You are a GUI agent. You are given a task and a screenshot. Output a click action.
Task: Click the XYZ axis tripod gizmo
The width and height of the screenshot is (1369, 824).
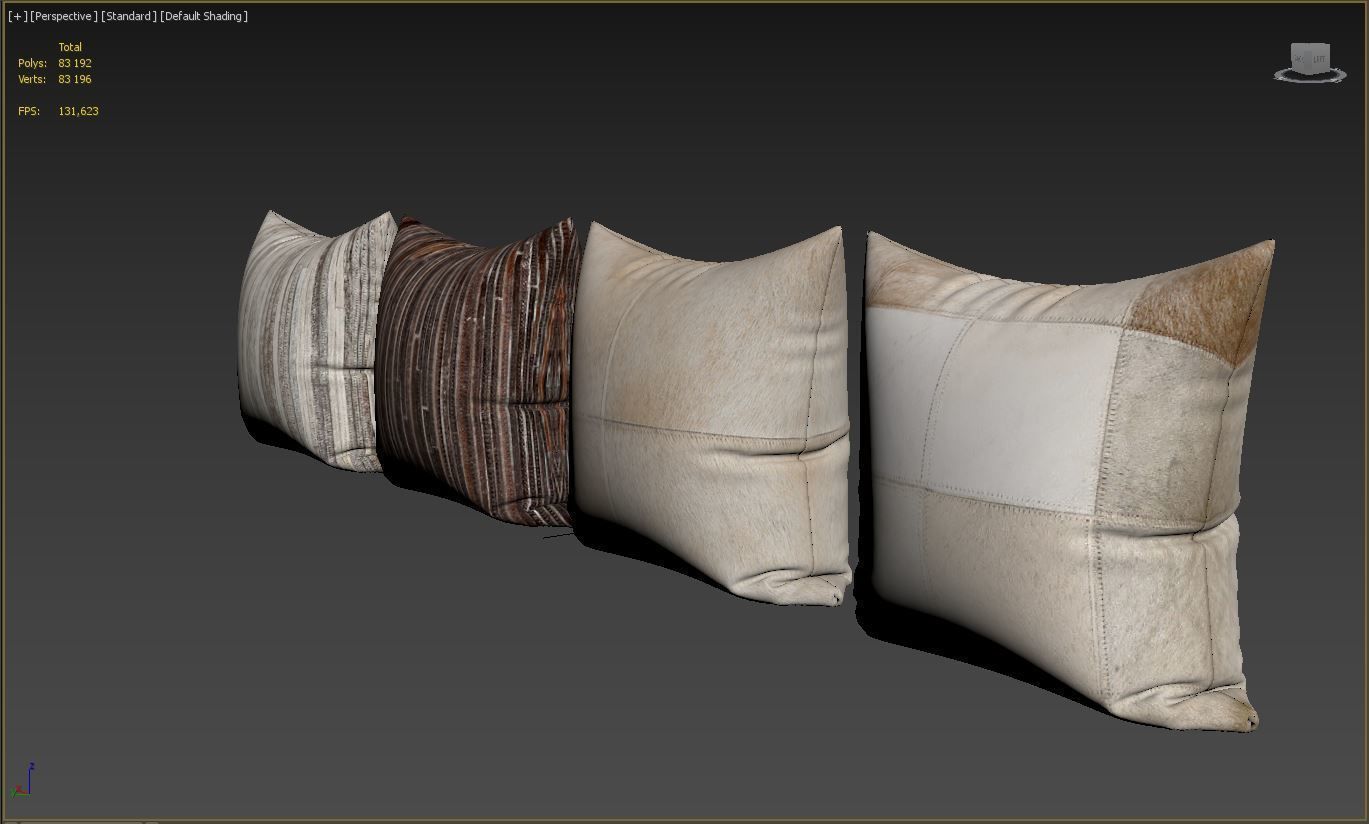click(22, 780)
